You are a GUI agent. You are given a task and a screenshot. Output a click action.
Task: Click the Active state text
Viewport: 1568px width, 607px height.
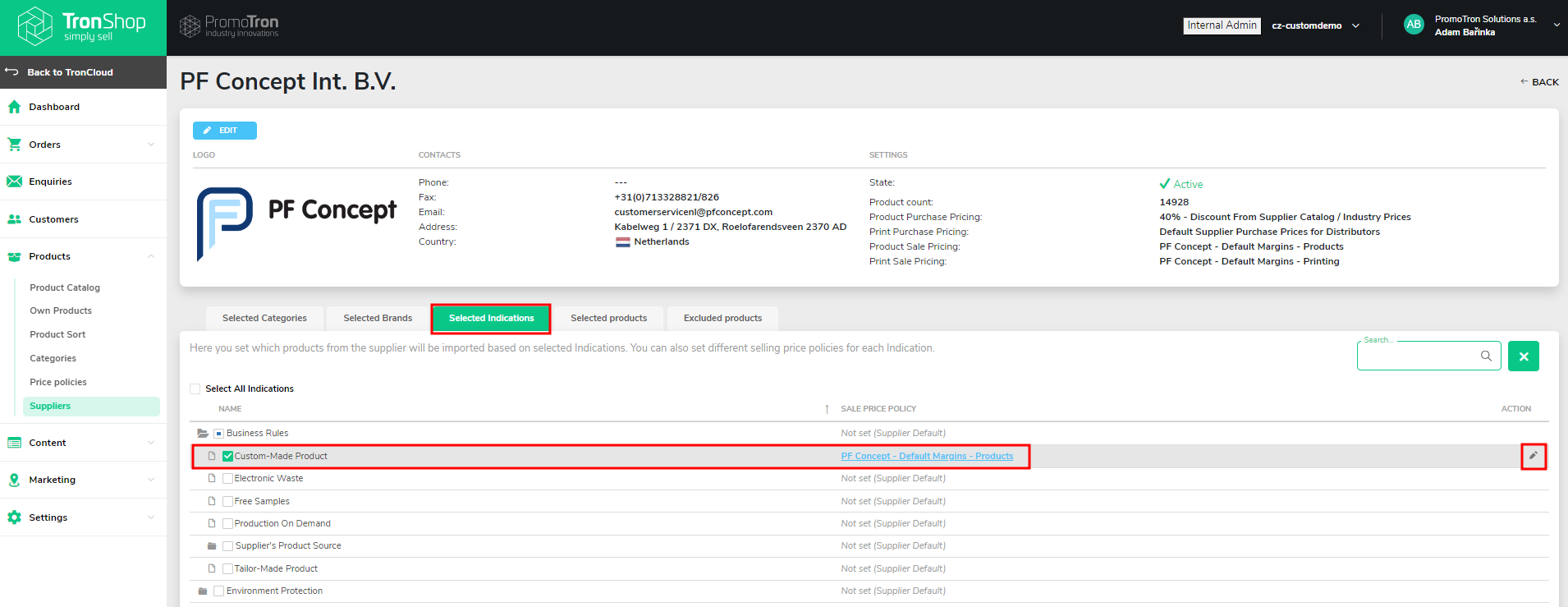[x=1188, y=184]
